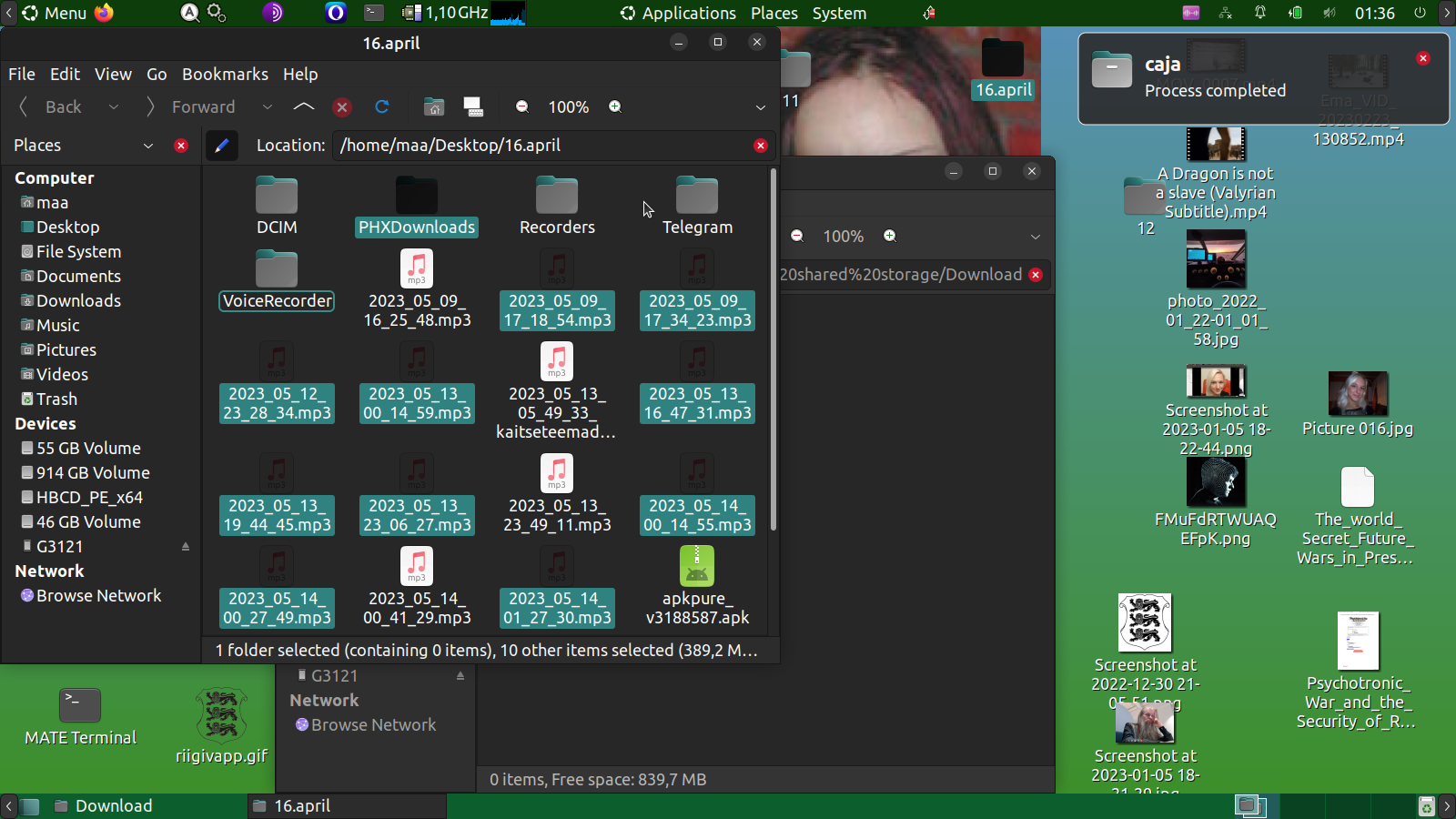Launch Firefox from the top panel
1456x819 pixels.
(x=105, y=13)
